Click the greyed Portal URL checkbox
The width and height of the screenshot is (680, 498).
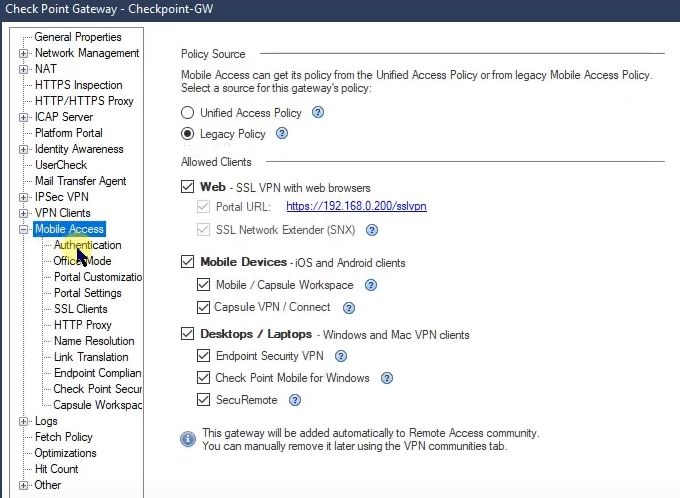203,206
